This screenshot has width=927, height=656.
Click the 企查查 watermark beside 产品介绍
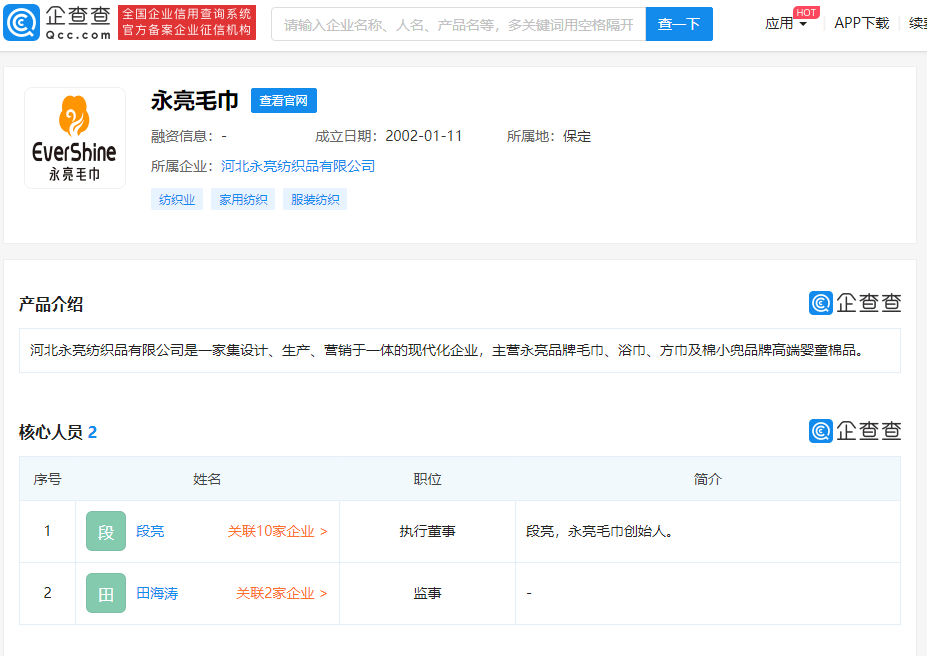(x=856, y=302)
